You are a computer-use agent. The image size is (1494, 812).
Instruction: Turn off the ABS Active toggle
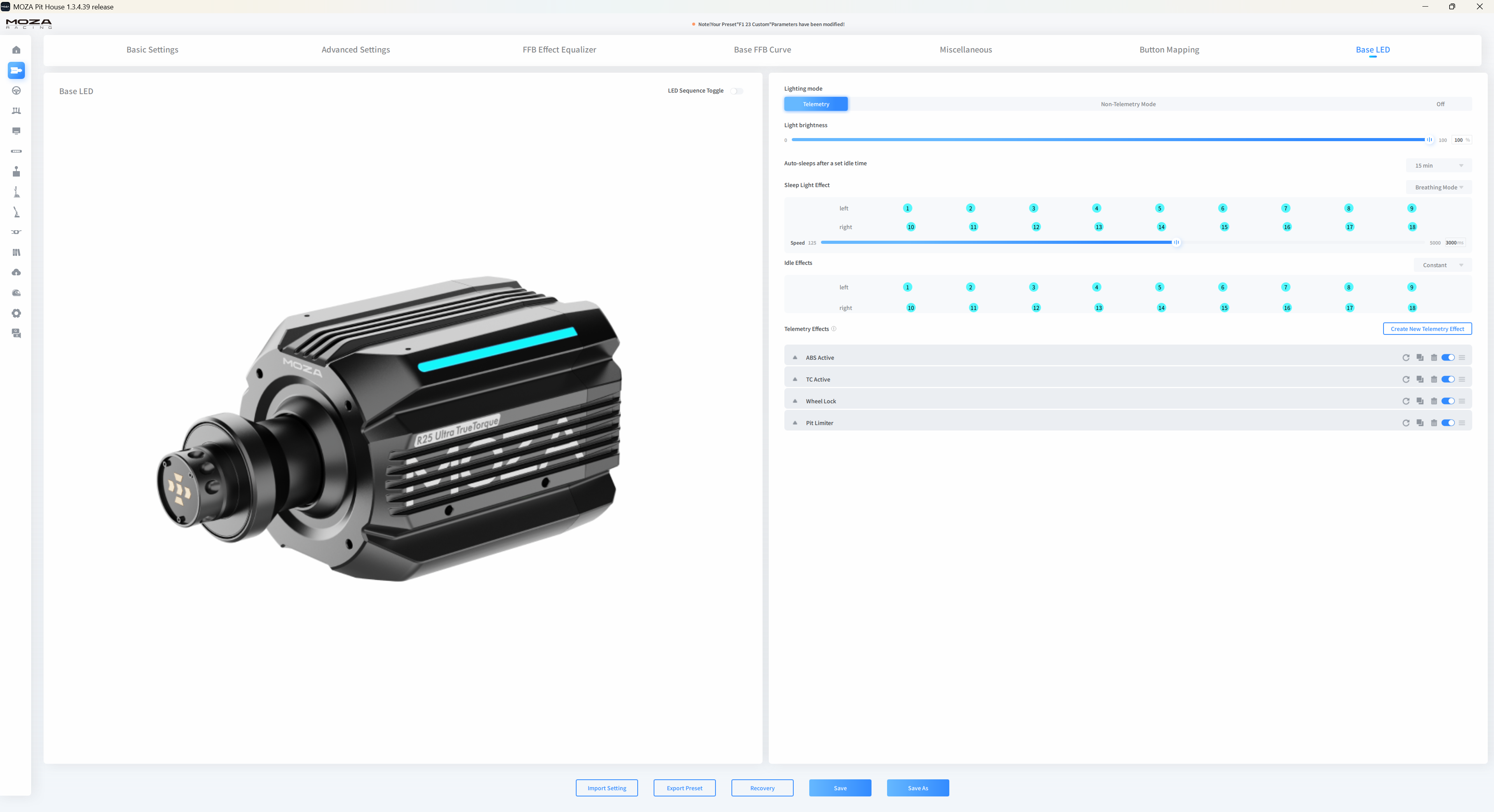pos(1448,358)
